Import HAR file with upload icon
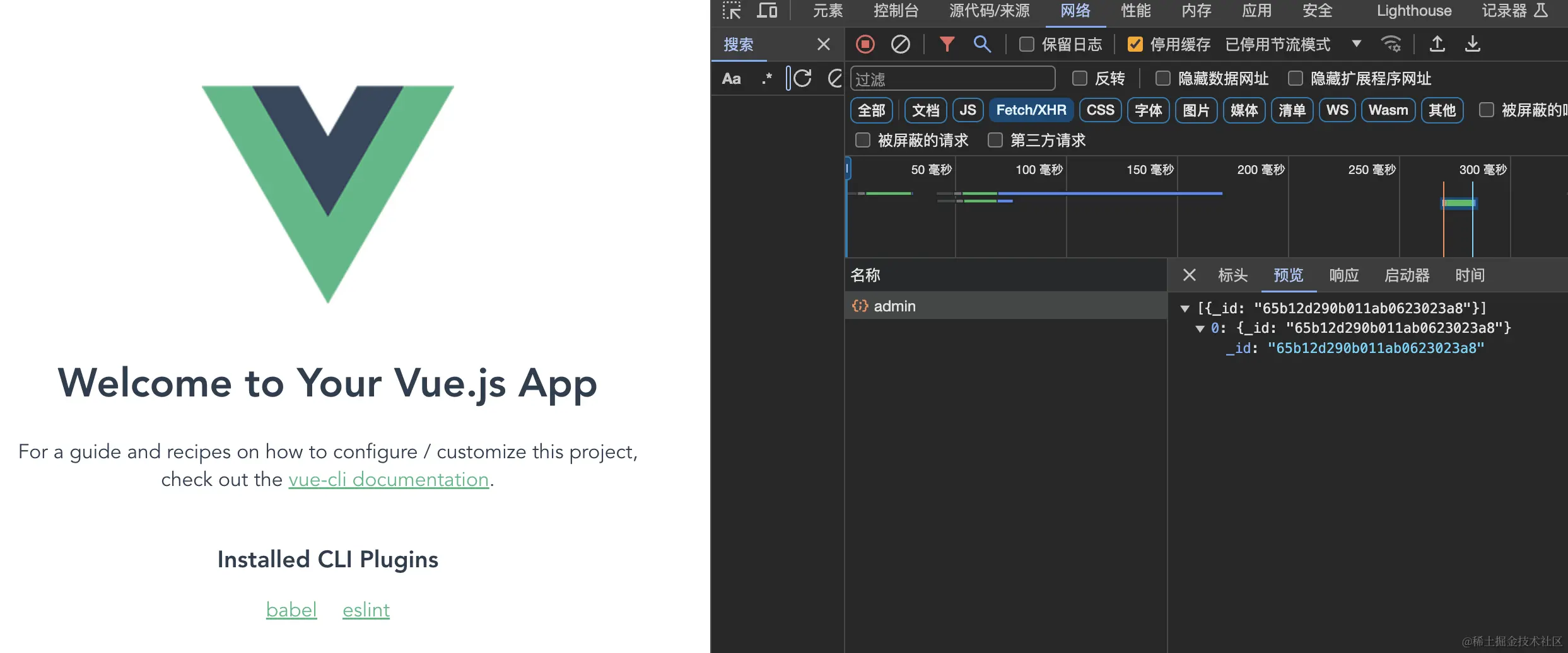The width and height of the screenshot is (1568, 653). pos(1437,44)
